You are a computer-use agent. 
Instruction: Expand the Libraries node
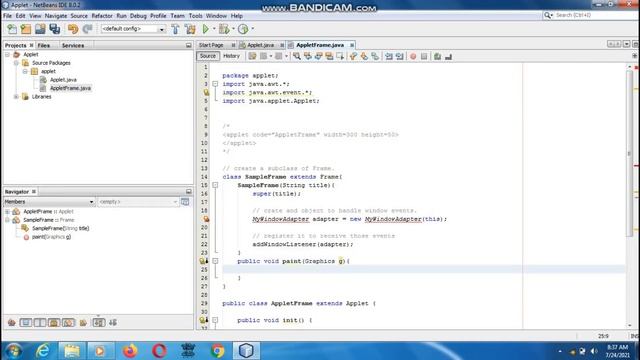pos(16,97)
